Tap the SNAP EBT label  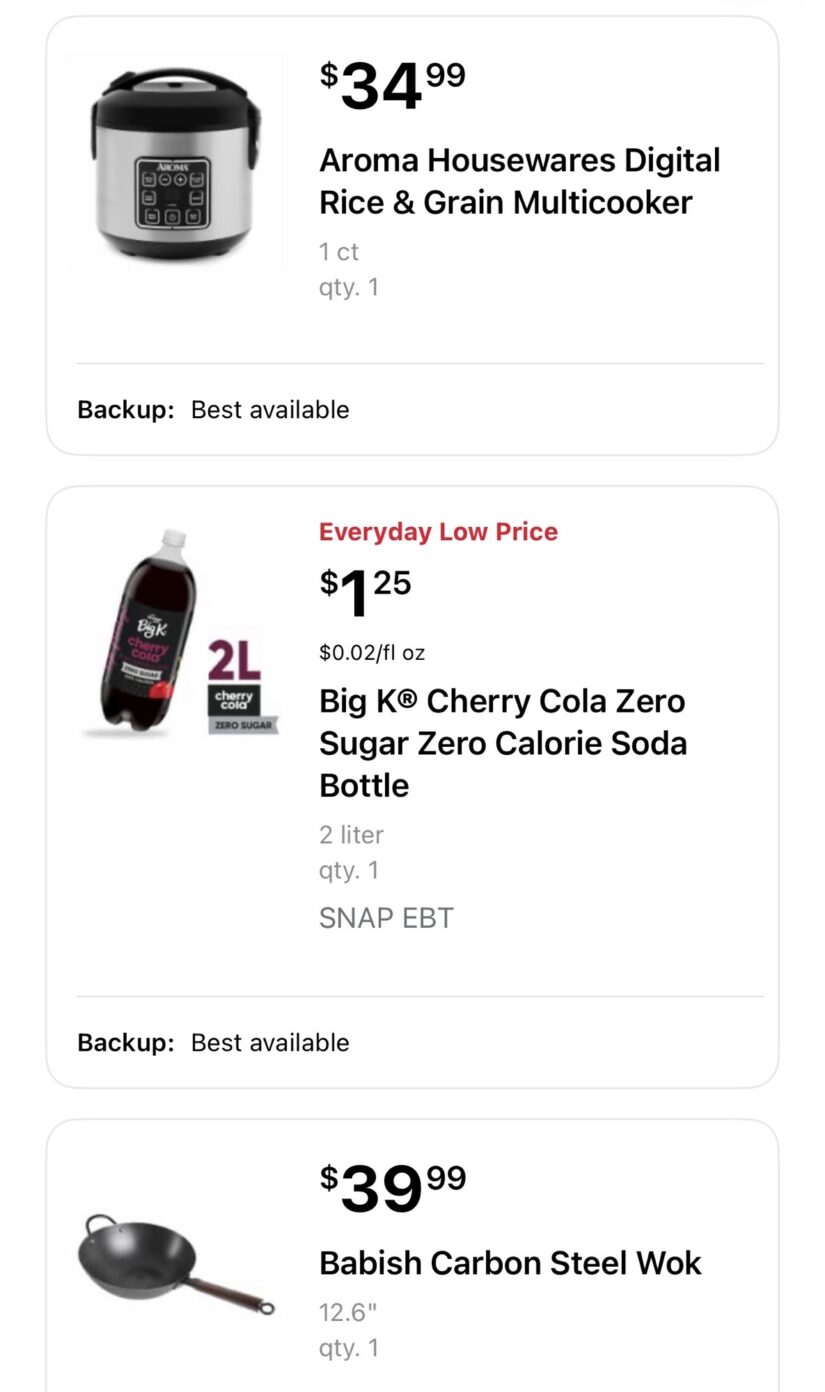point(386,918)
